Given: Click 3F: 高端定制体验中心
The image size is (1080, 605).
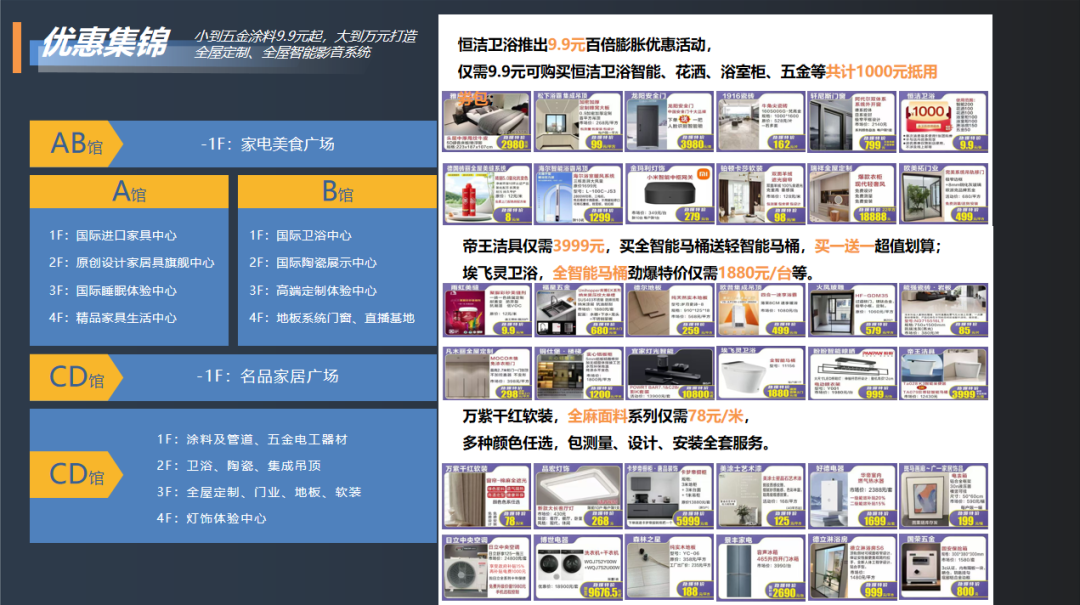Looking at the screenshot, I should (x=313, y=291).
